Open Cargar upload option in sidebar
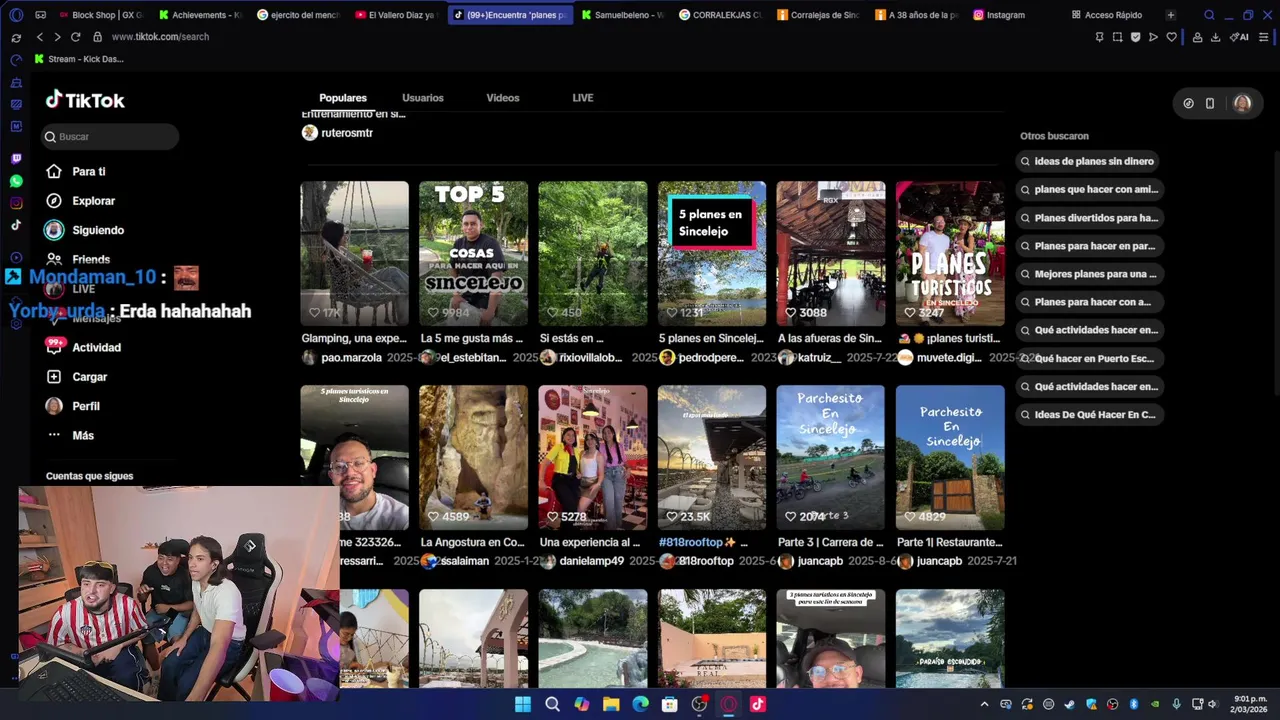This screenshot has width=1280, height=720. pos(76,377)
